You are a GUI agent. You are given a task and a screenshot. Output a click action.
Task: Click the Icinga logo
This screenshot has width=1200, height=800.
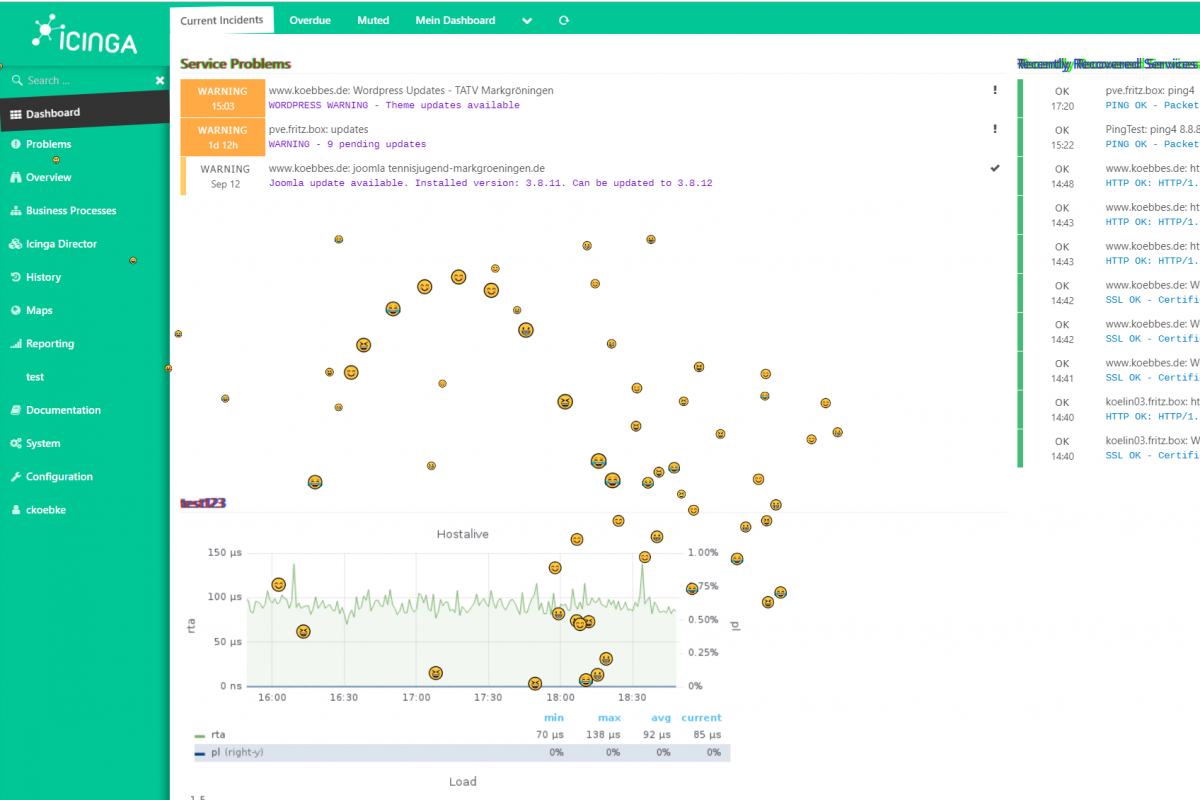click(84, 35)
